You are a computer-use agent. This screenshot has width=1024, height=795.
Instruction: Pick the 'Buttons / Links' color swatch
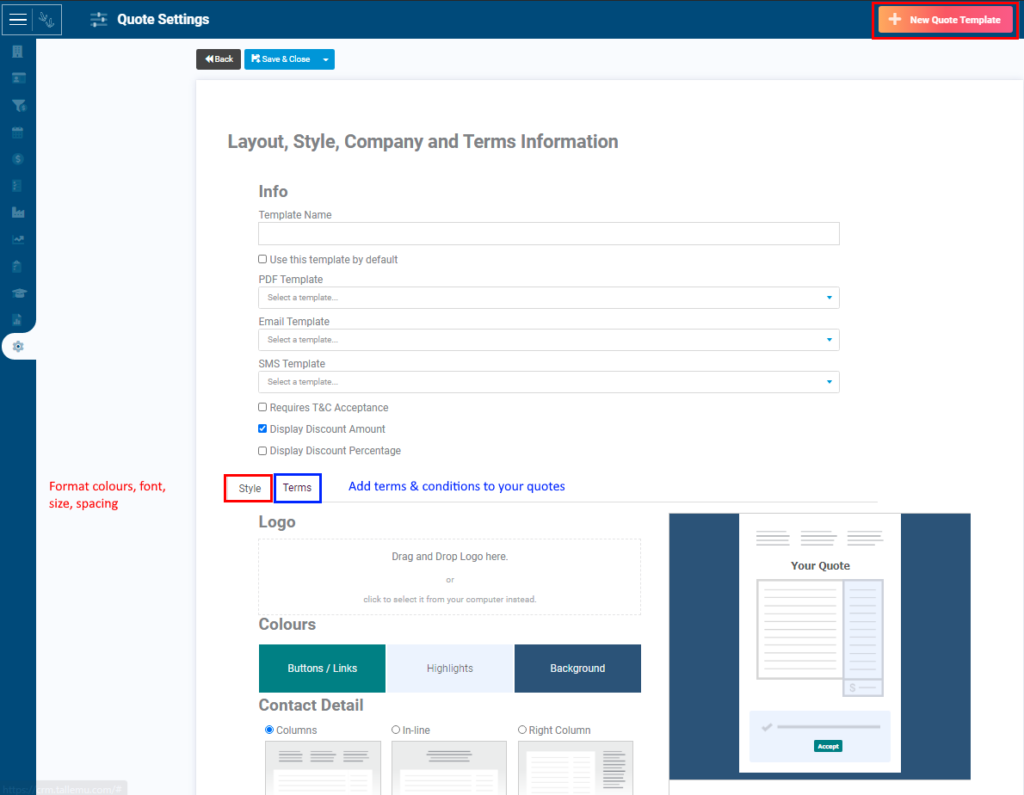click(321, 668)
